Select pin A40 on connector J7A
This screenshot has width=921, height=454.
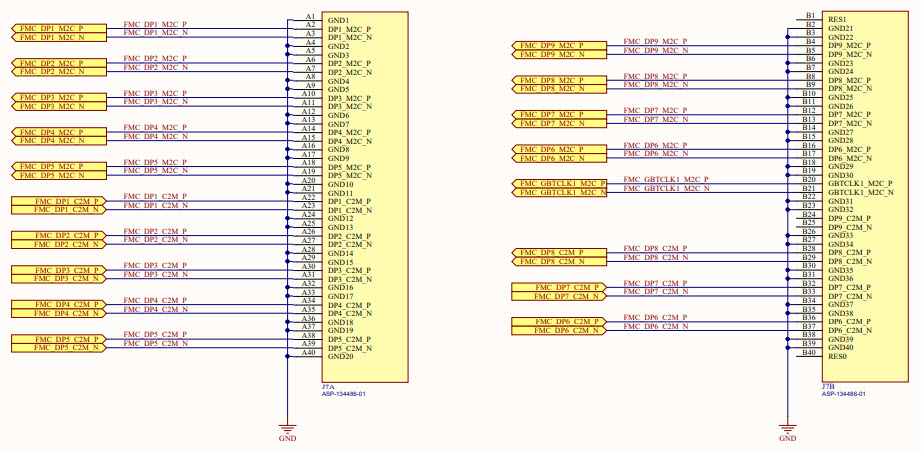(x=309, y=352)
